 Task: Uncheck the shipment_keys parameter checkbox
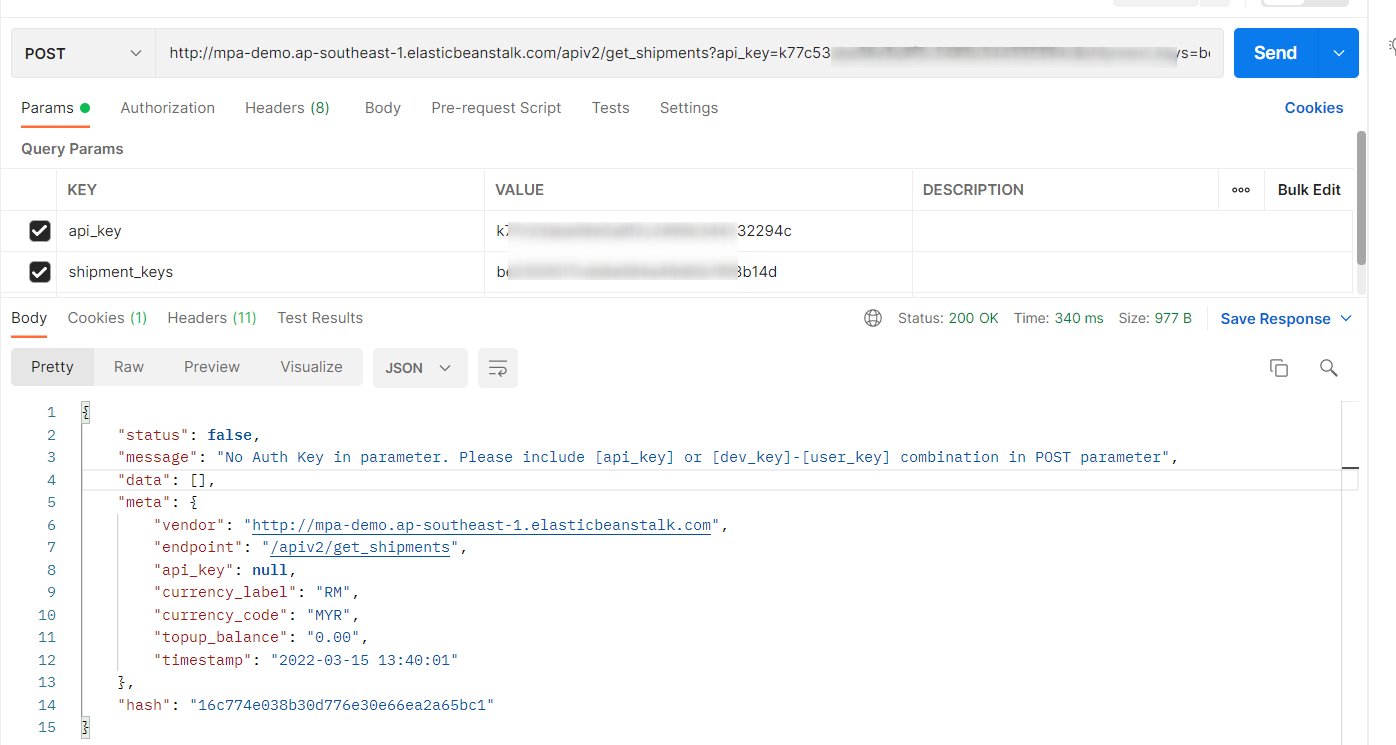point(39,271)
